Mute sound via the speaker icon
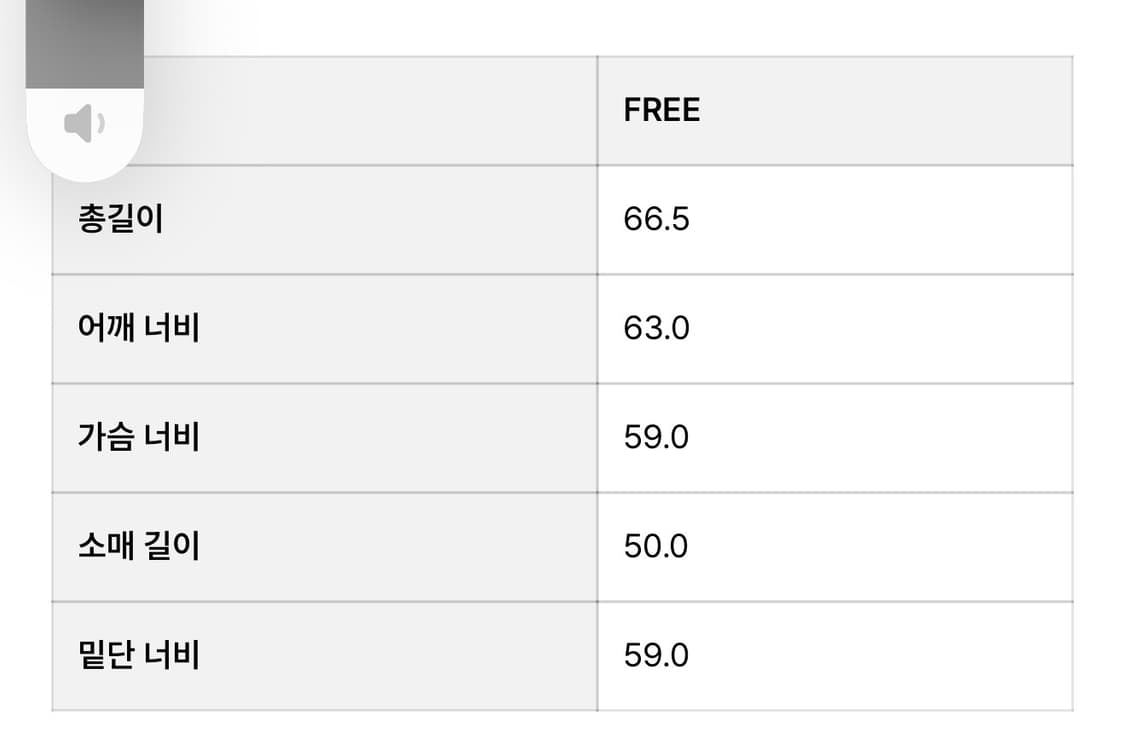The image size is (1125, 732). (x=84, y=124)
